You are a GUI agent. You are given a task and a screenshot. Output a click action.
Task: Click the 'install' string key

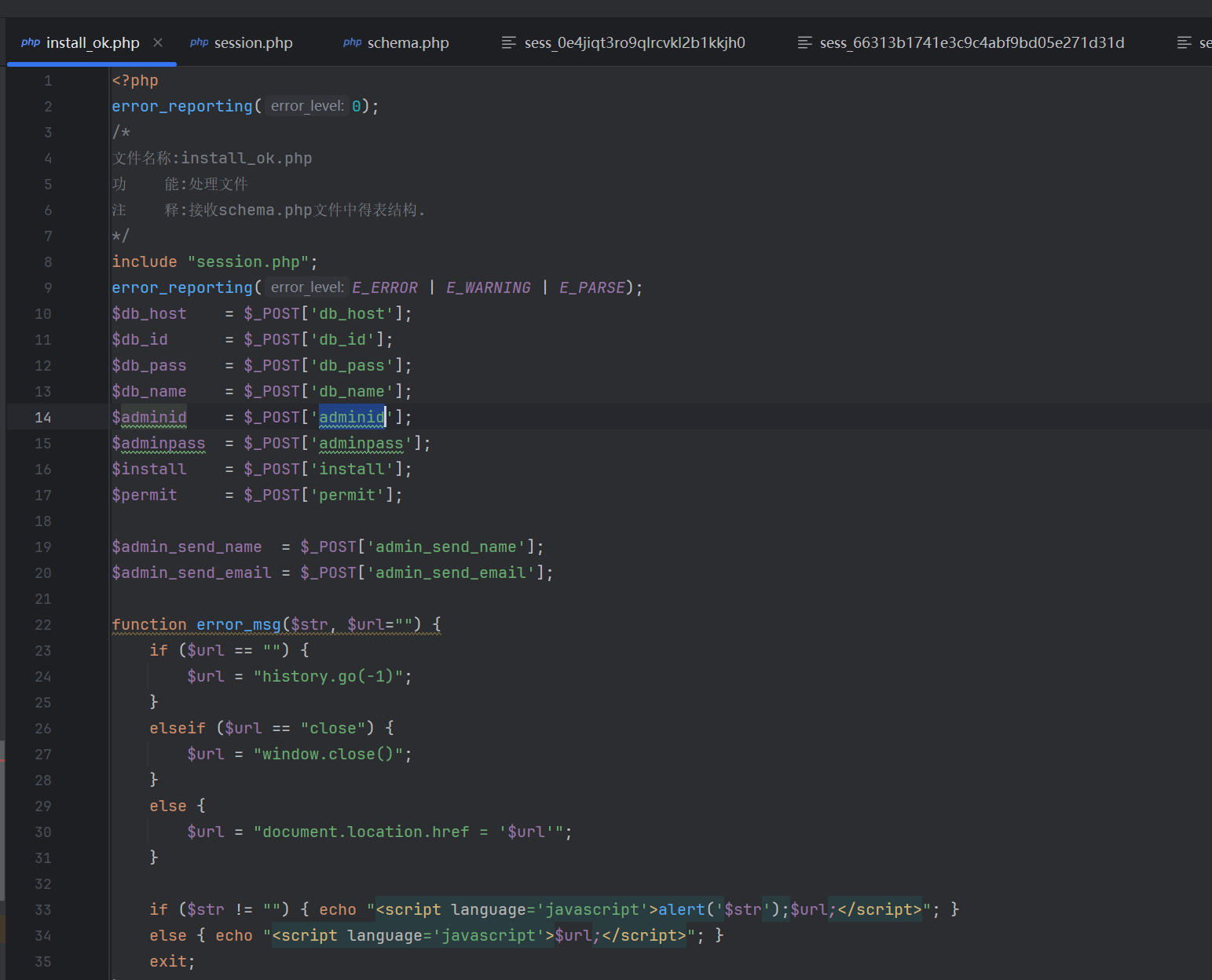click(353, 469)
